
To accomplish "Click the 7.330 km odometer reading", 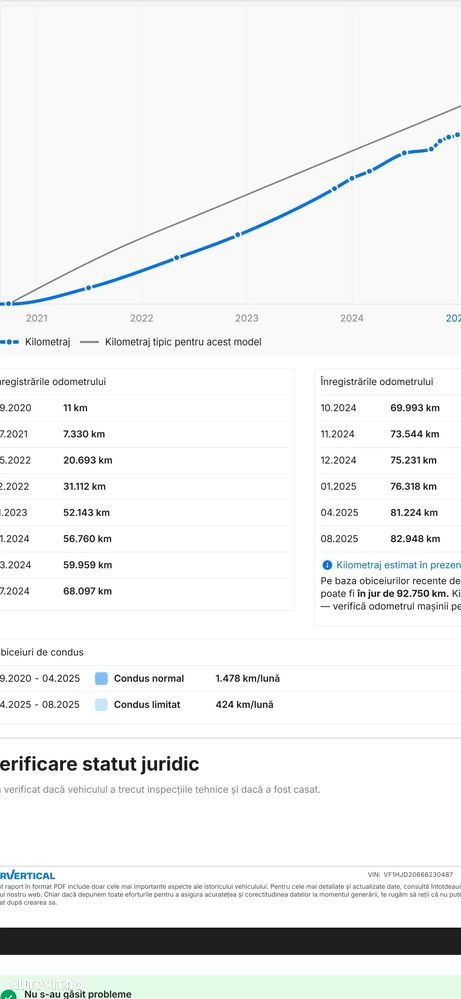I will click(84, 434).
